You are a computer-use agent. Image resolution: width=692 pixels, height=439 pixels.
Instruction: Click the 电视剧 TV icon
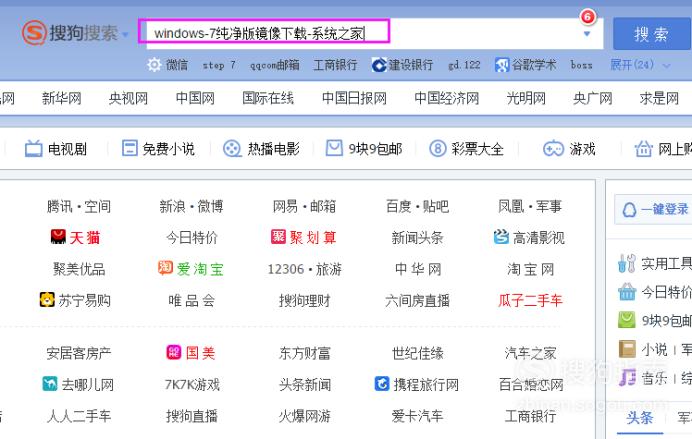coord(34,149)
